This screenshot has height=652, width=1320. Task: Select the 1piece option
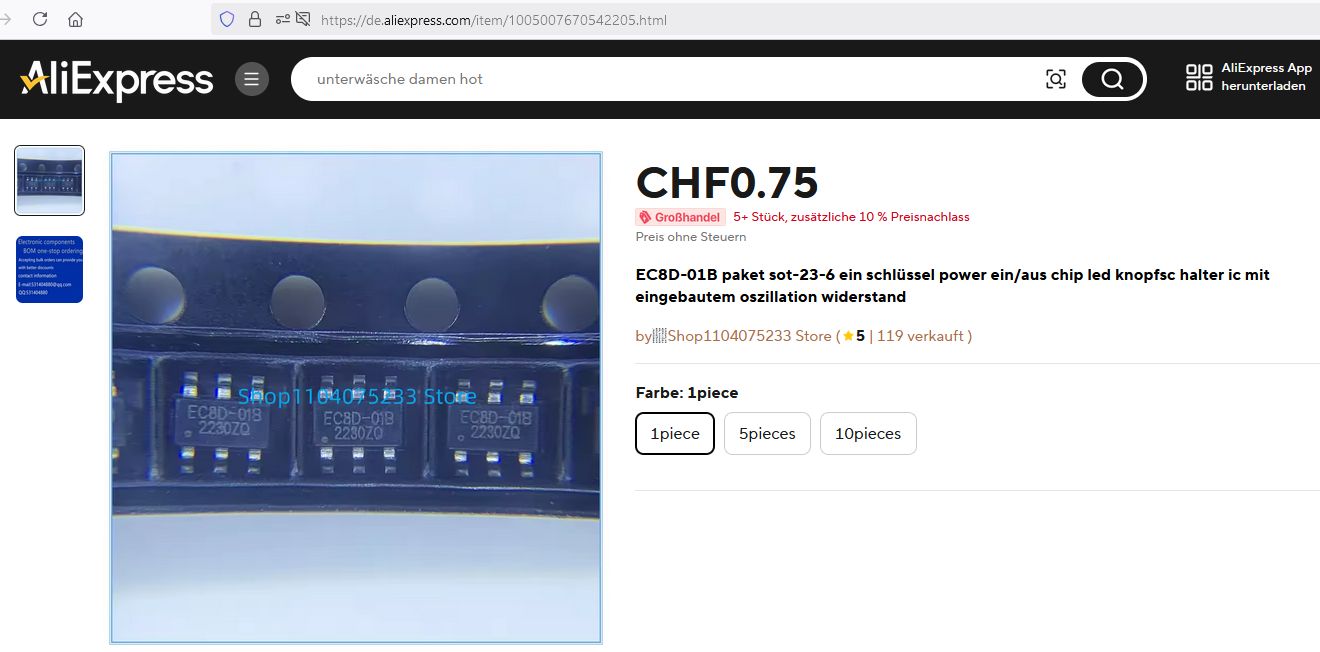click(675, 433)
